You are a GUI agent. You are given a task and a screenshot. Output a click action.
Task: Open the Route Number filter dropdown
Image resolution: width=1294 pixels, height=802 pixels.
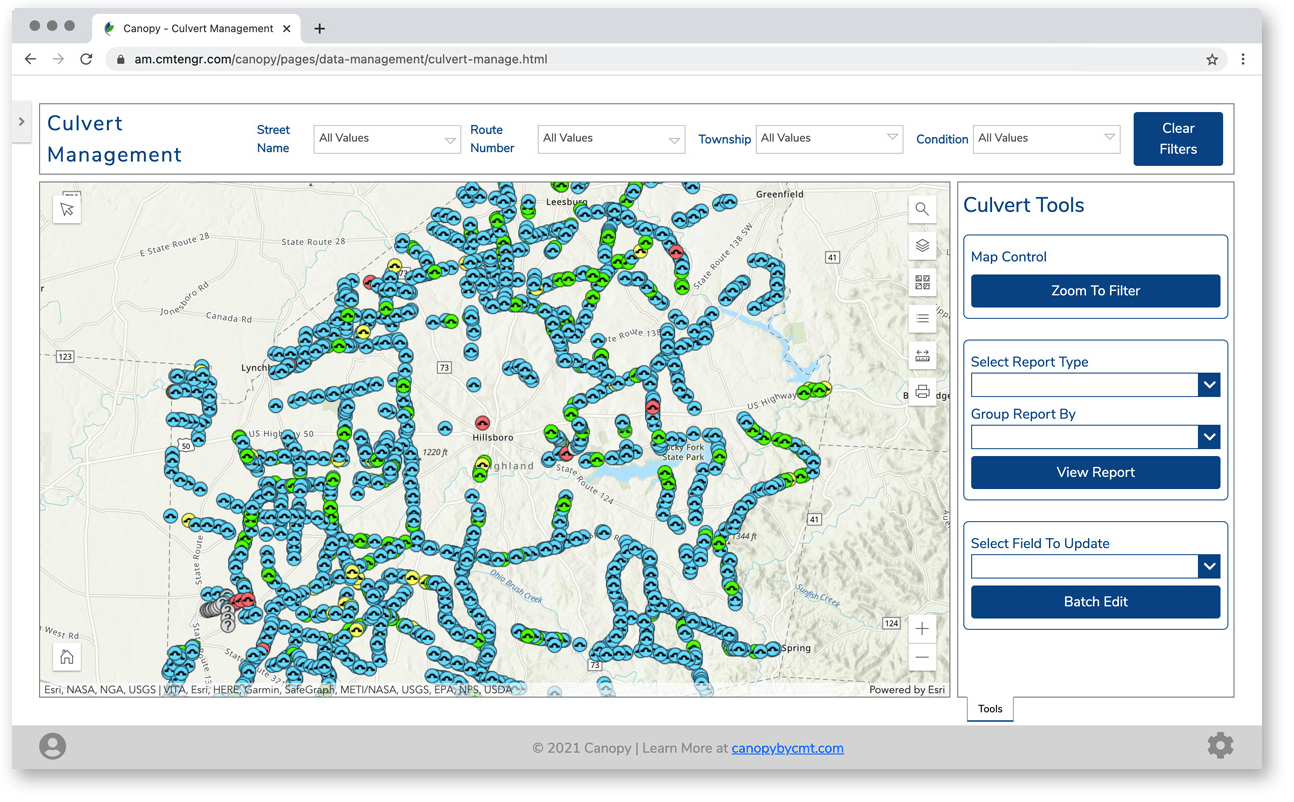(611, 139)
